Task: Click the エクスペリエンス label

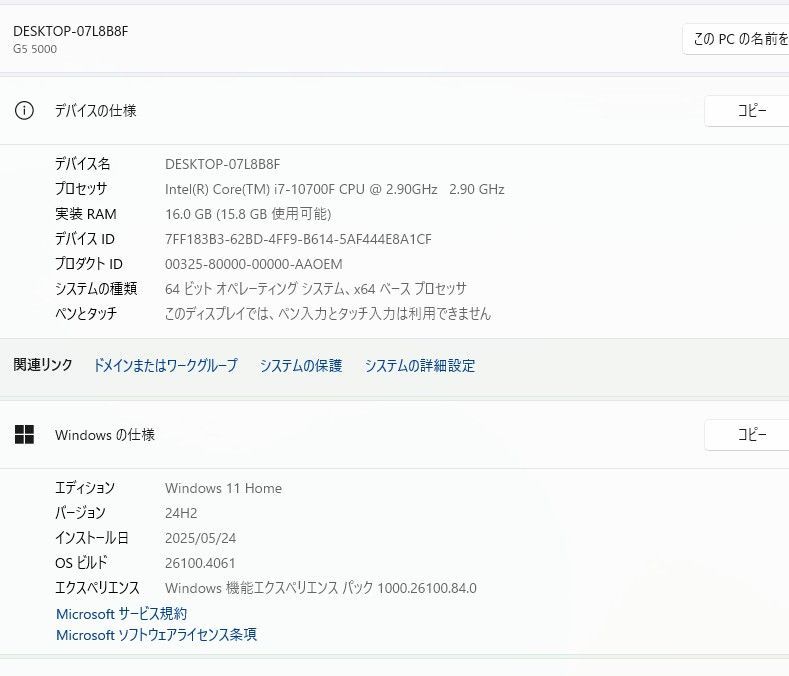Action: coord(97,587)
